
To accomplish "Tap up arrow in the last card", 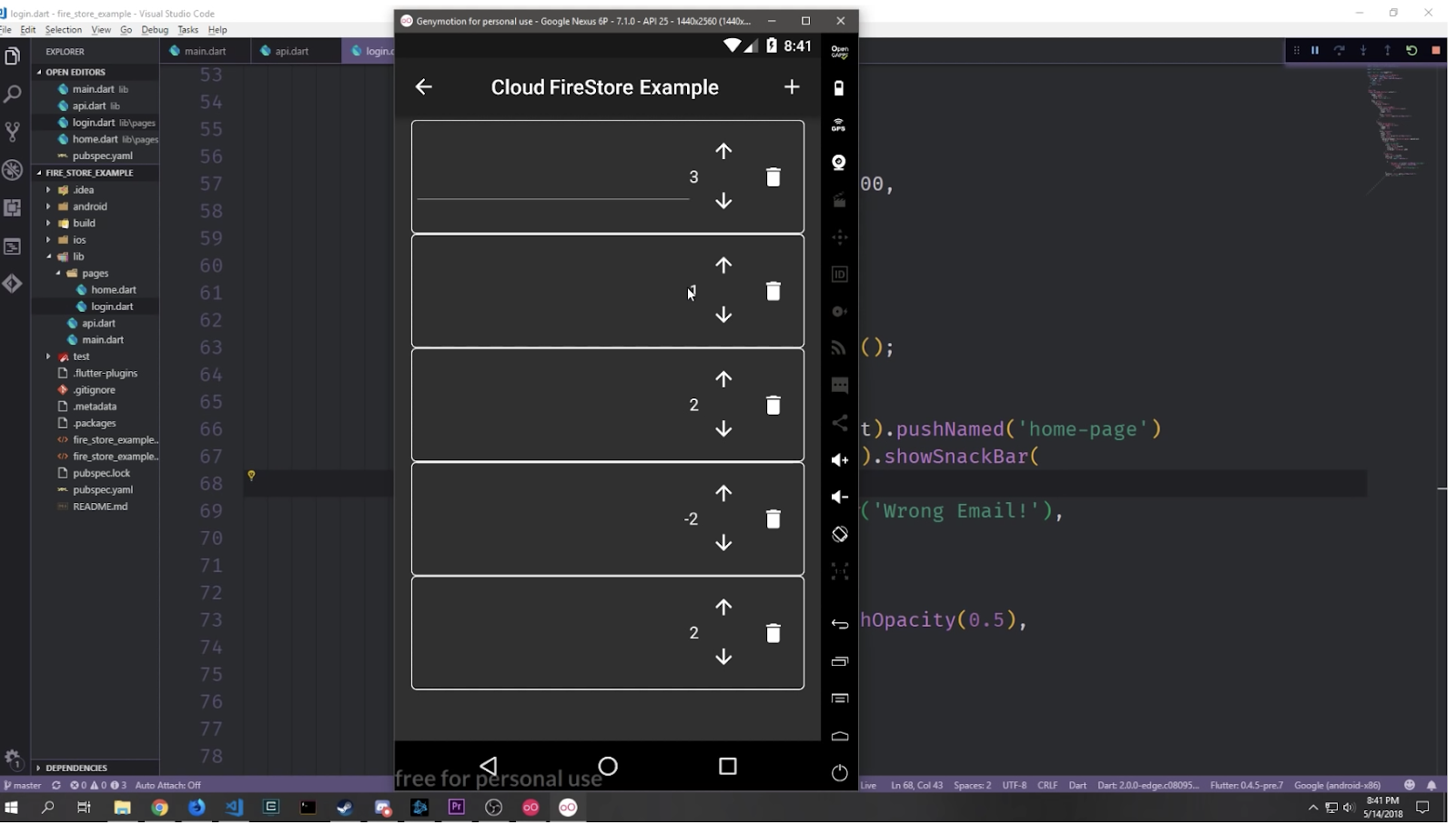I will pos(723,607).
